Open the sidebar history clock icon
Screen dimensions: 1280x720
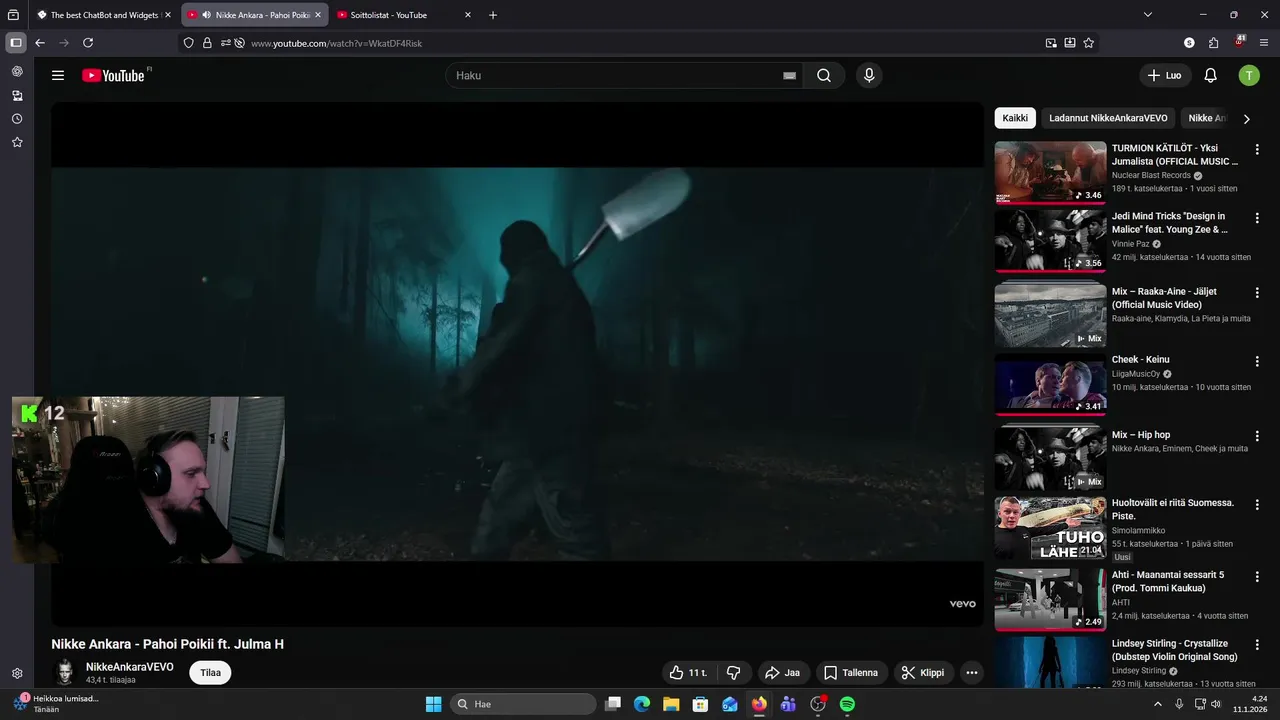coord(17,119)
